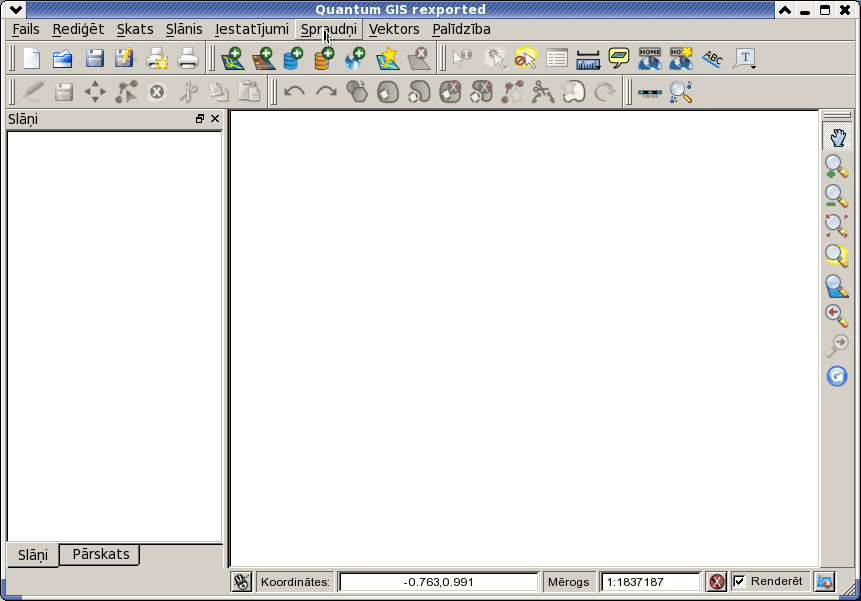Open the ABC labeling tool

(x=712, y=58)
